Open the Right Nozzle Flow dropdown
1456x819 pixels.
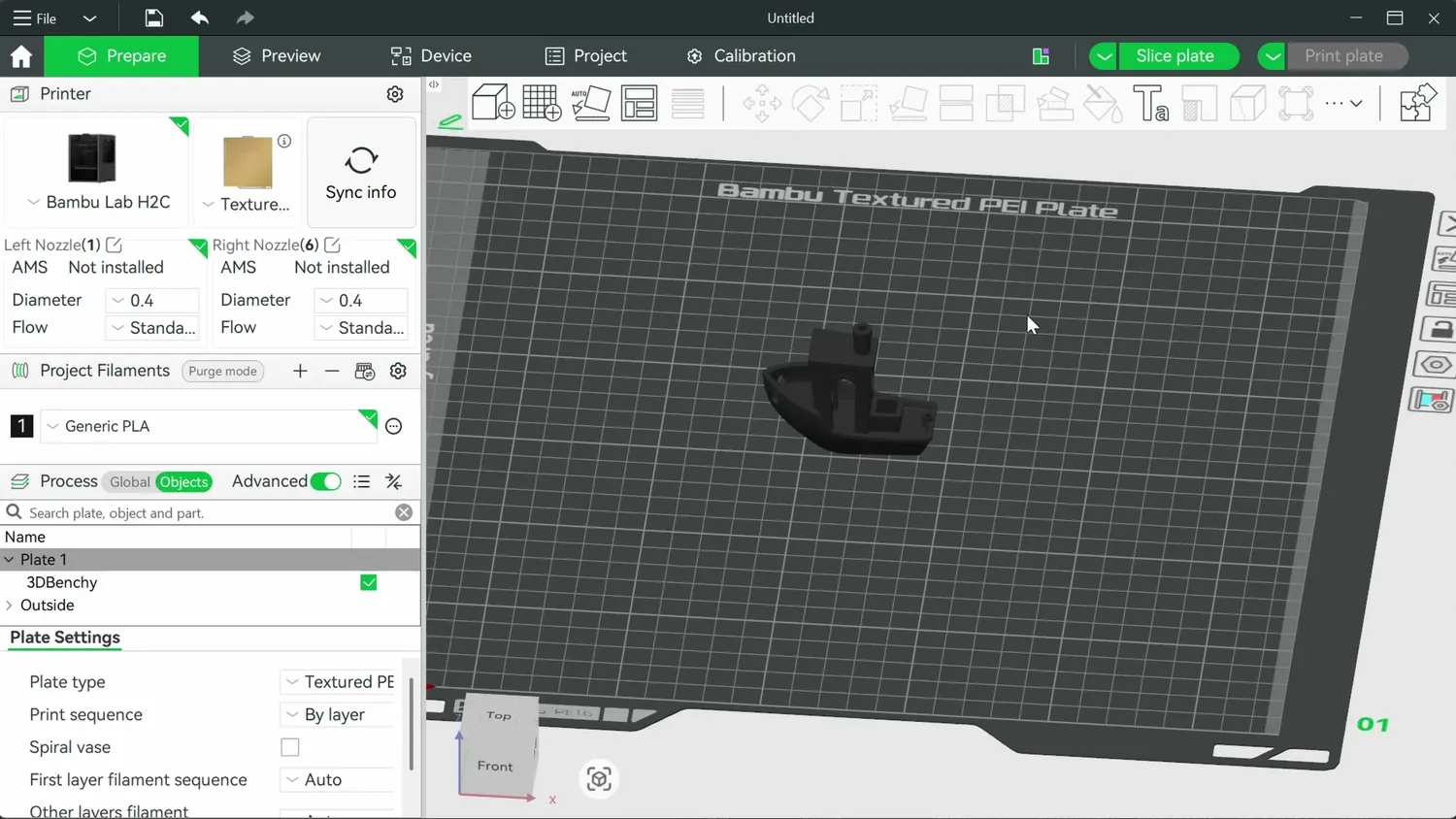361,328
